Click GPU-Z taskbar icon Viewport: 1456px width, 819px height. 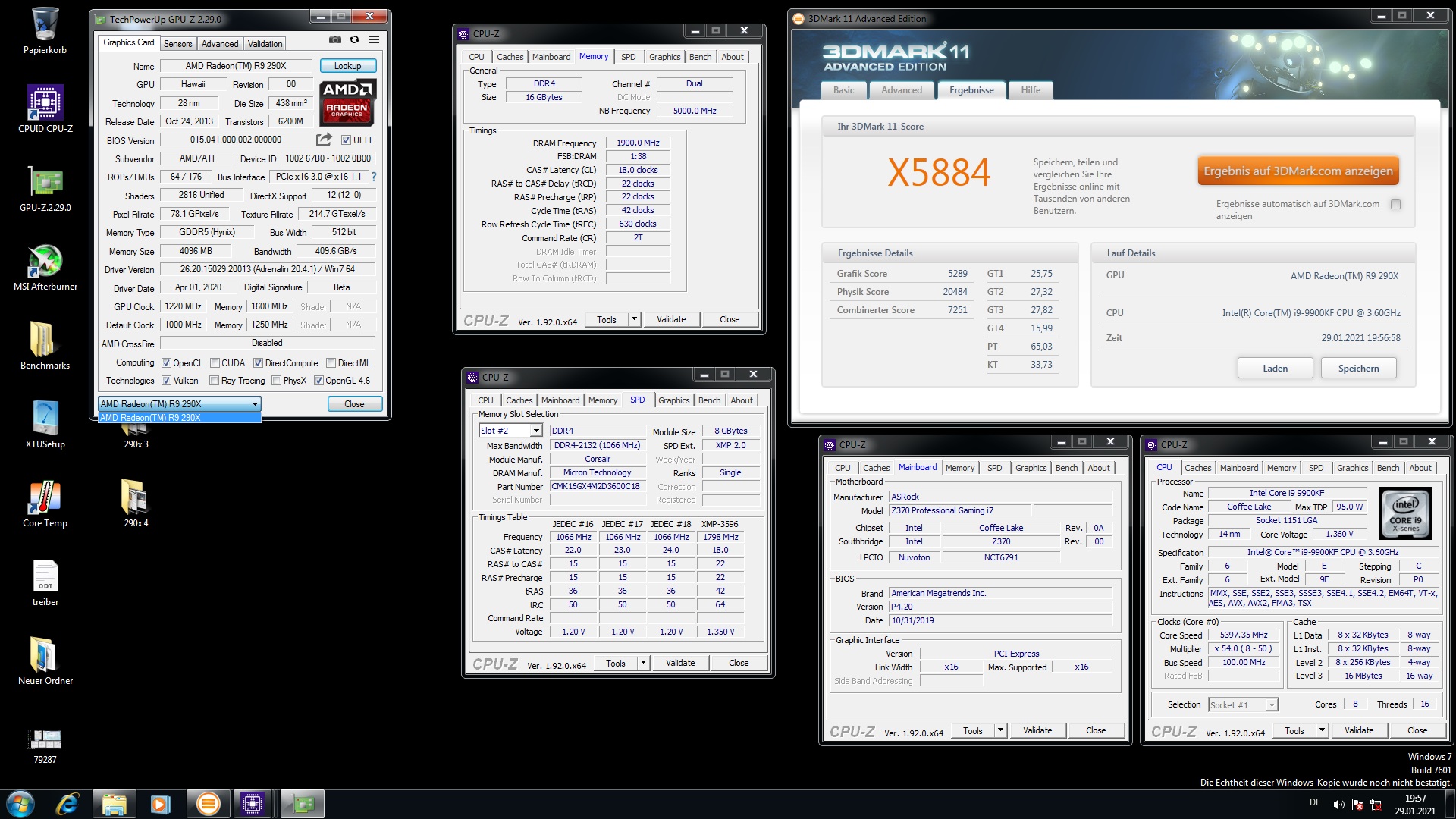point(303,804)
